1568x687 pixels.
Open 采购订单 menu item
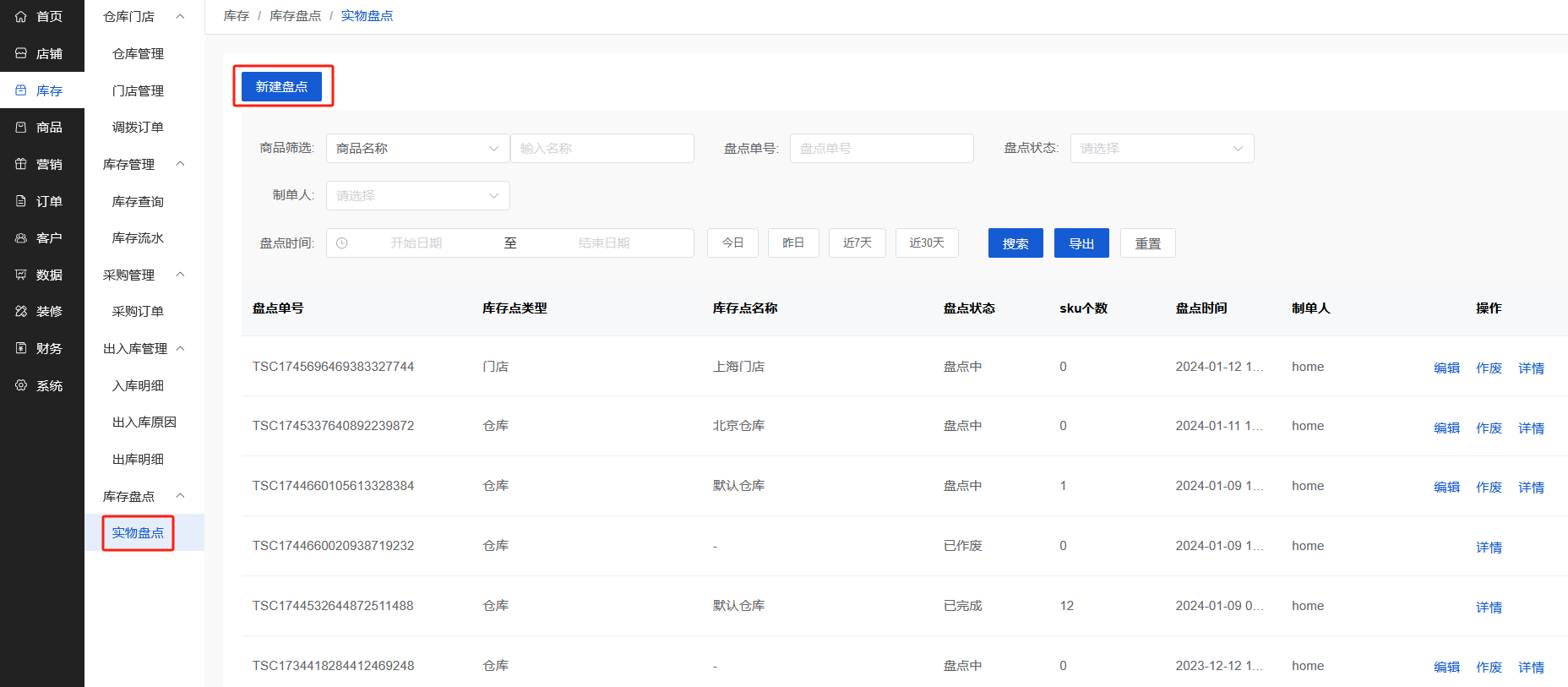[x=138, y=311]
